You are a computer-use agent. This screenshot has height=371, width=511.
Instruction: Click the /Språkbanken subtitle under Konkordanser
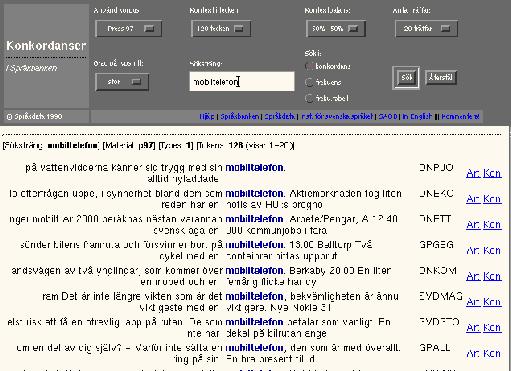(x=32, y=68)
